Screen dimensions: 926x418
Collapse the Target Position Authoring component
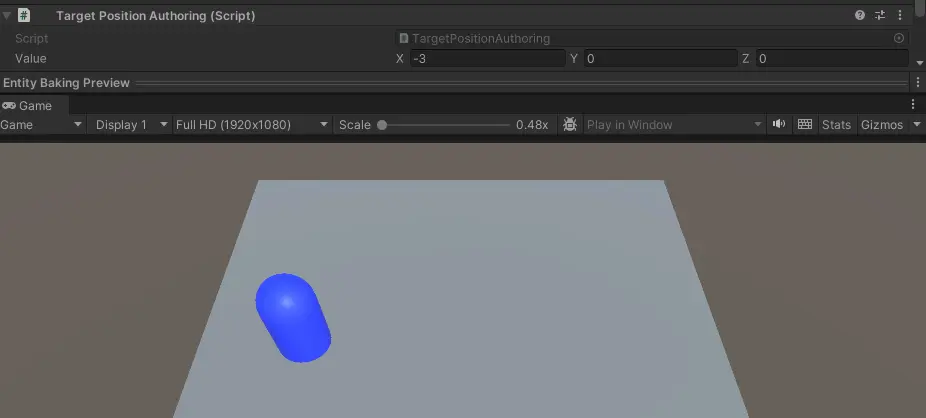click(x=6, y=15)
